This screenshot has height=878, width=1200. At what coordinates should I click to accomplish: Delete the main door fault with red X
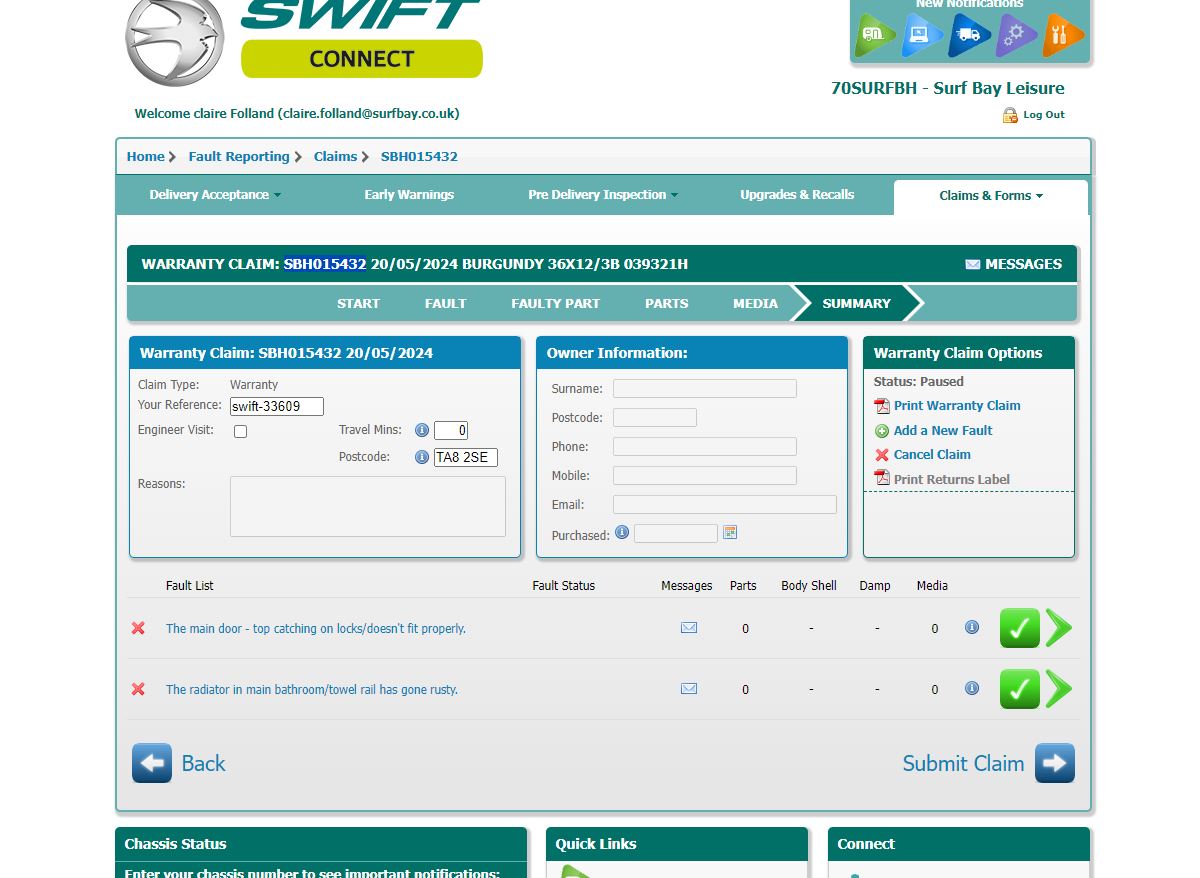pyautogui.click(x=138, y=628)
